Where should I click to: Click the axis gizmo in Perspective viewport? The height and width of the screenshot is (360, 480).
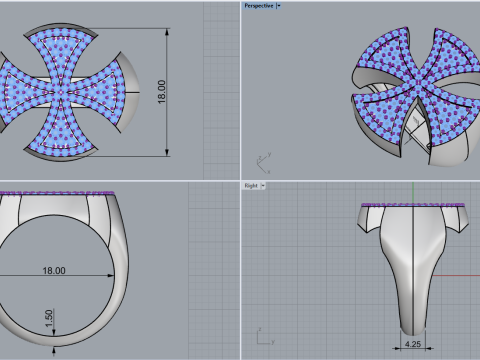click(263, 163)
